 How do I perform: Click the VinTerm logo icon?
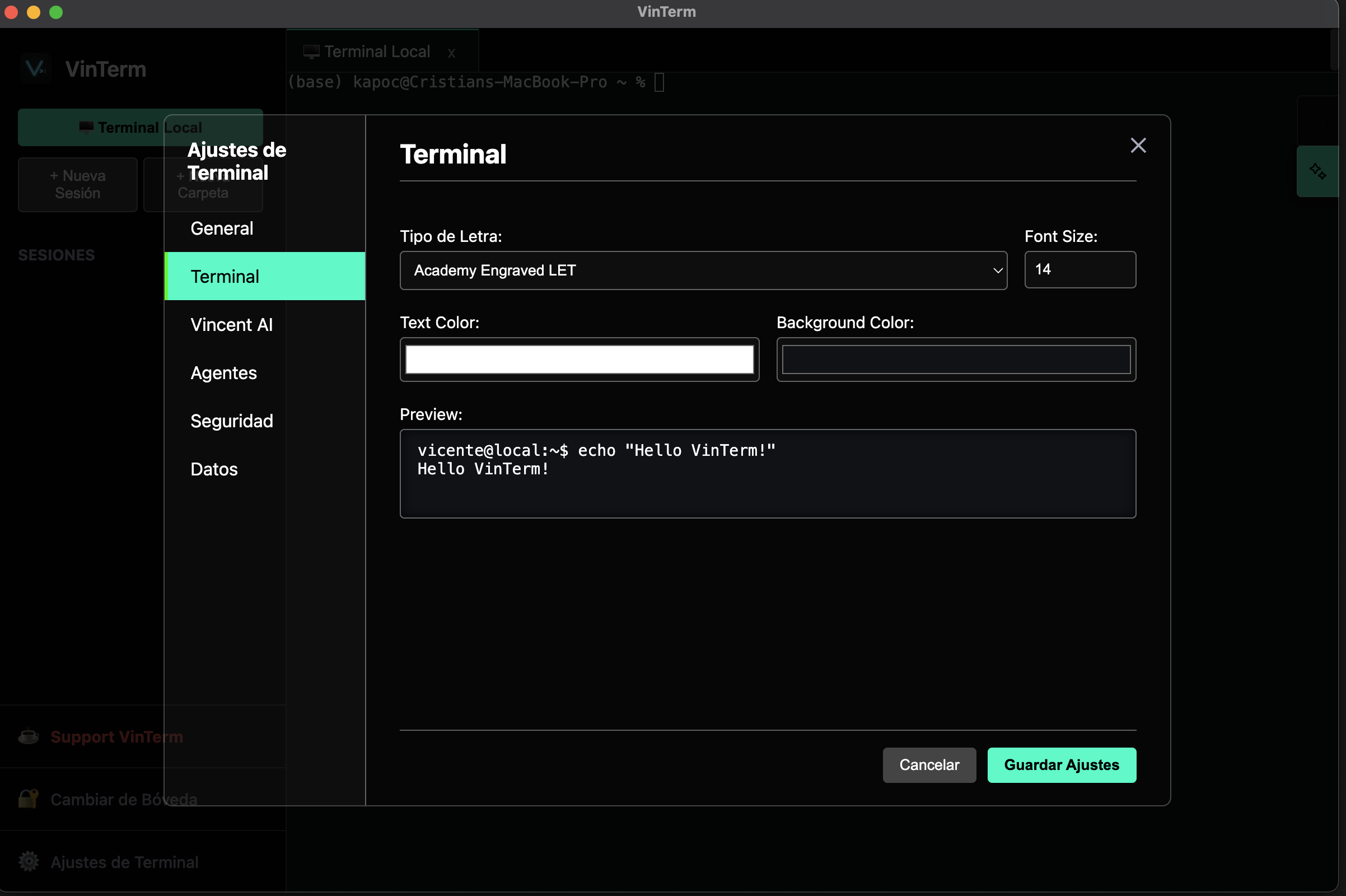pos(35,68)
